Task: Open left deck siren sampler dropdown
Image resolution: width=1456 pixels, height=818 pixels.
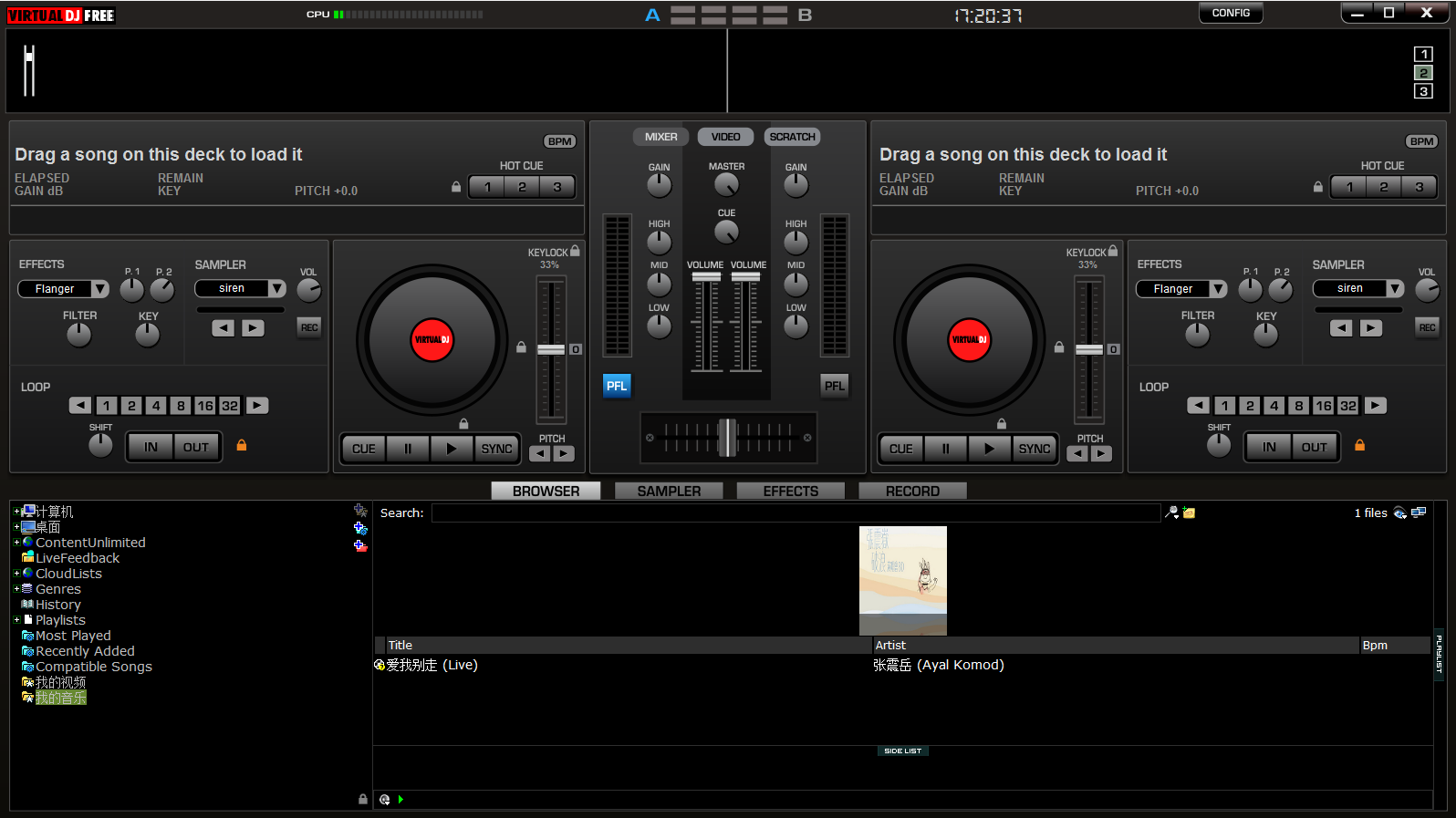Action: click(277, 289)
